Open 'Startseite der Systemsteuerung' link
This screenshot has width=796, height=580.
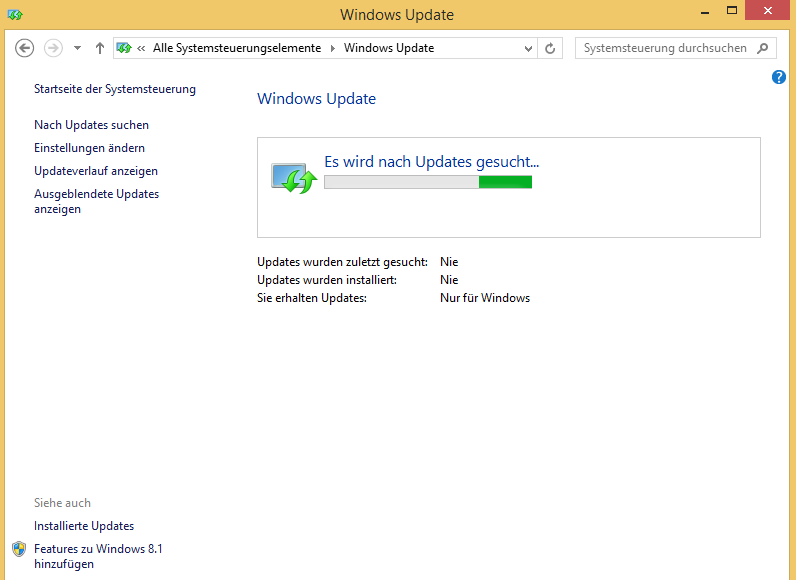(x=115, y=89)
